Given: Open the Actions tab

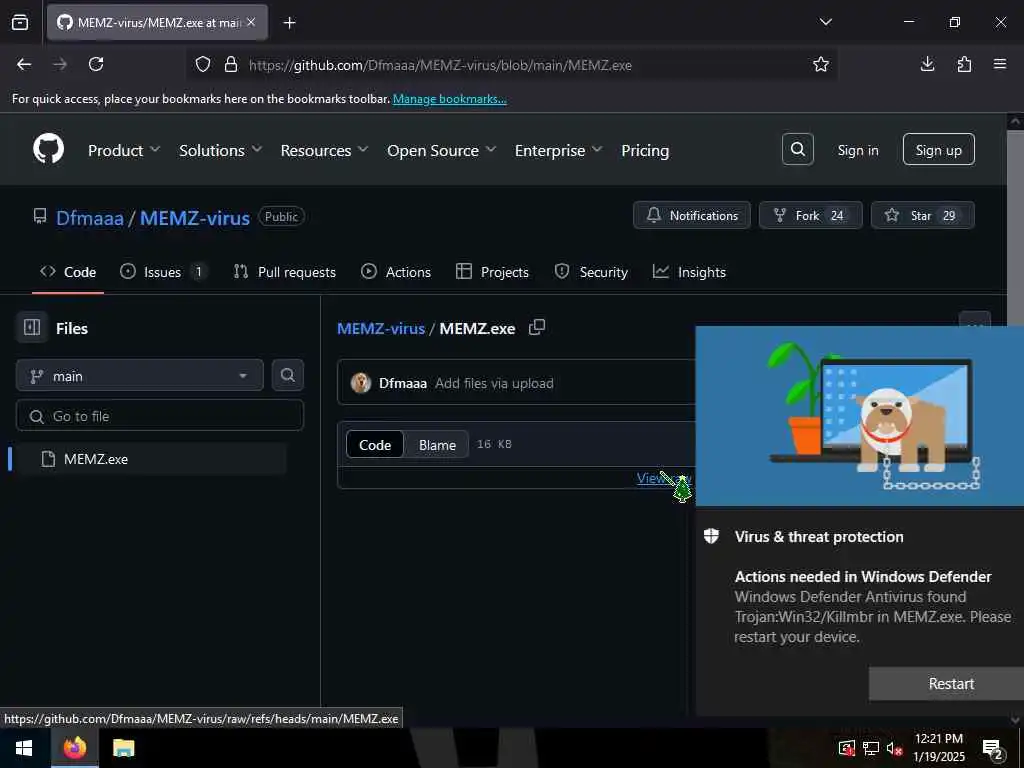Looking at the screenshot, I should point(396,272).
